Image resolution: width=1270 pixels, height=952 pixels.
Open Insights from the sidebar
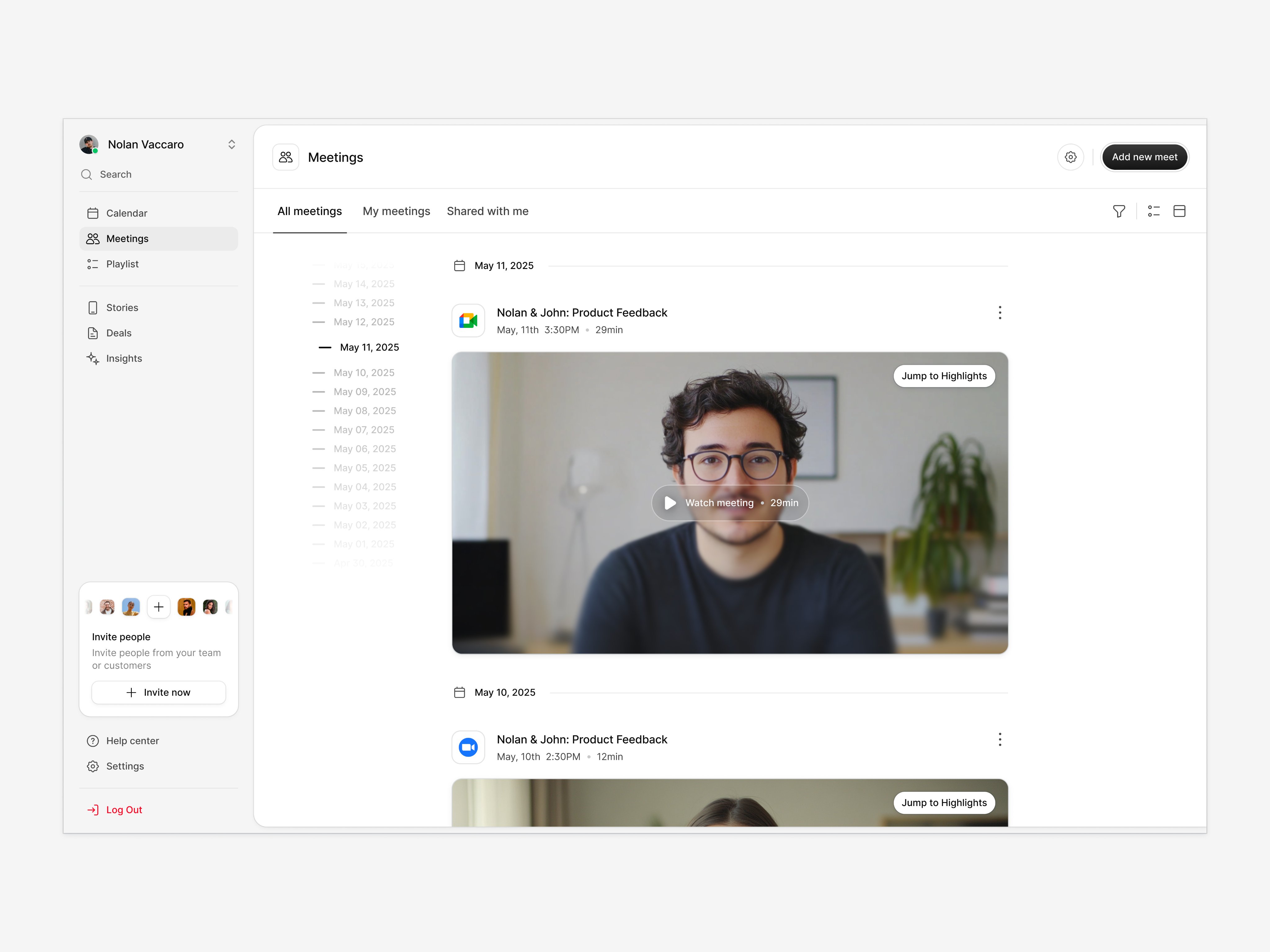coord(123,359)
